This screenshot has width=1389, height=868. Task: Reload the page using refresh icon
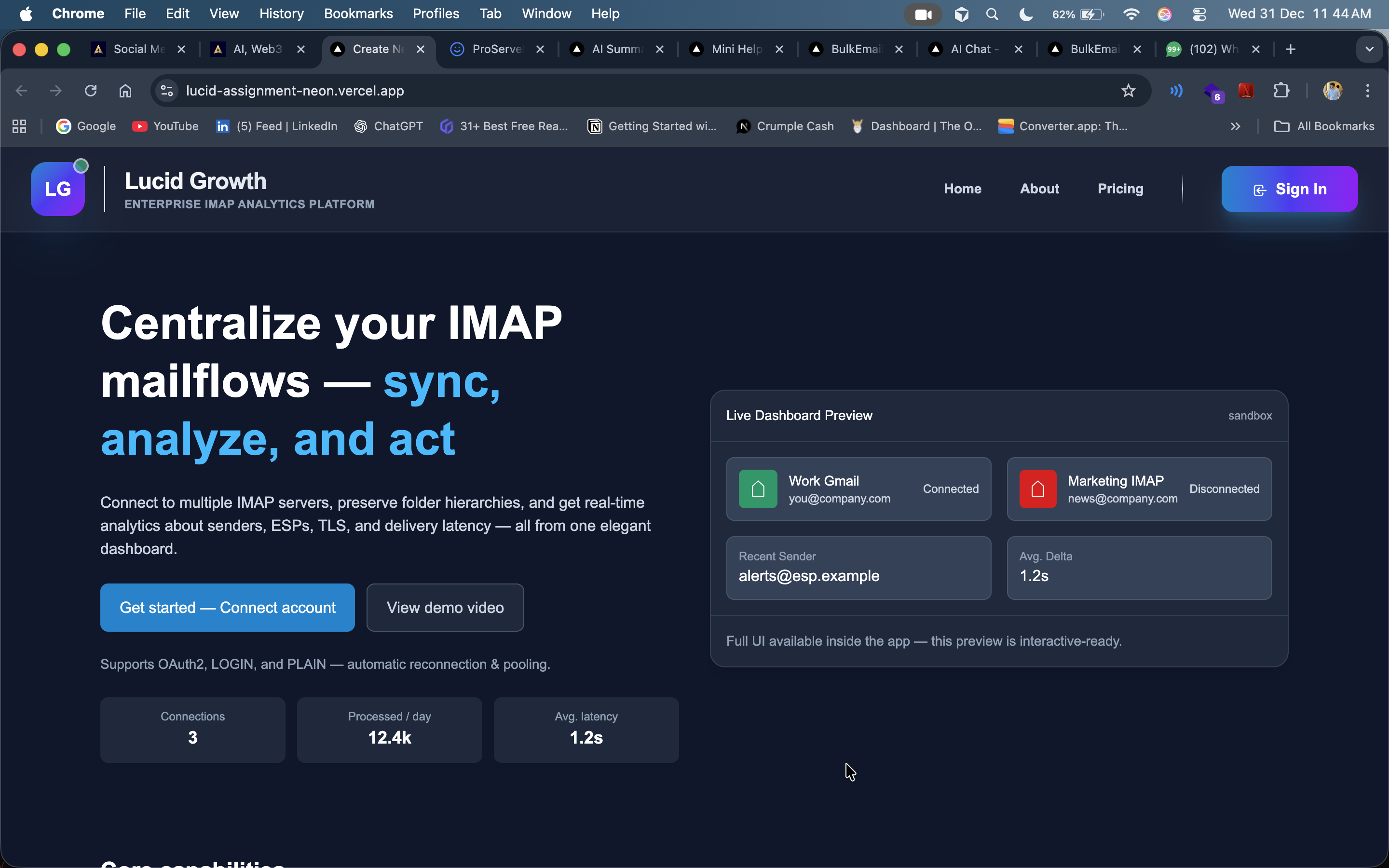point(91,91)
